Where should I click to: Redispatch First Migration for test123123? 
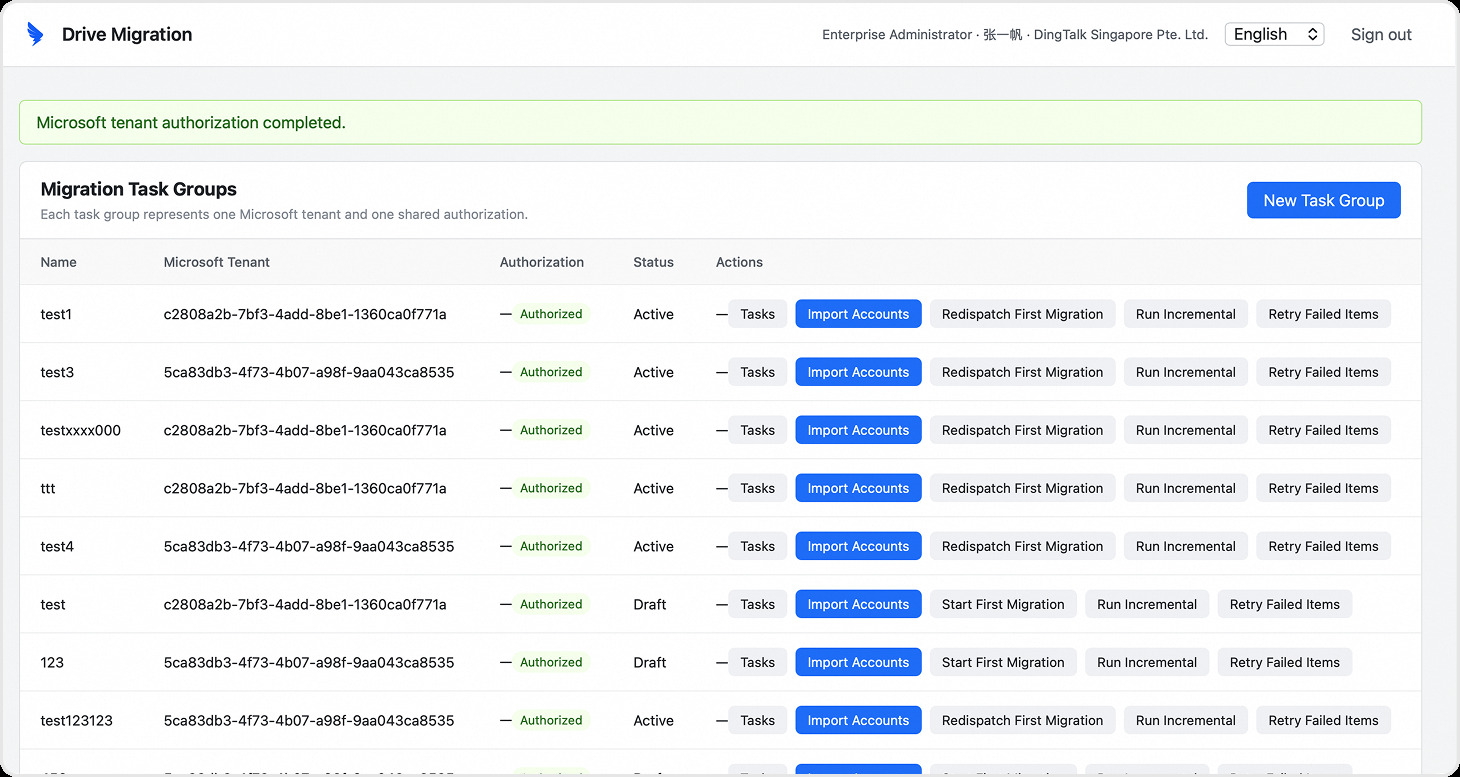click(1022, 720)
